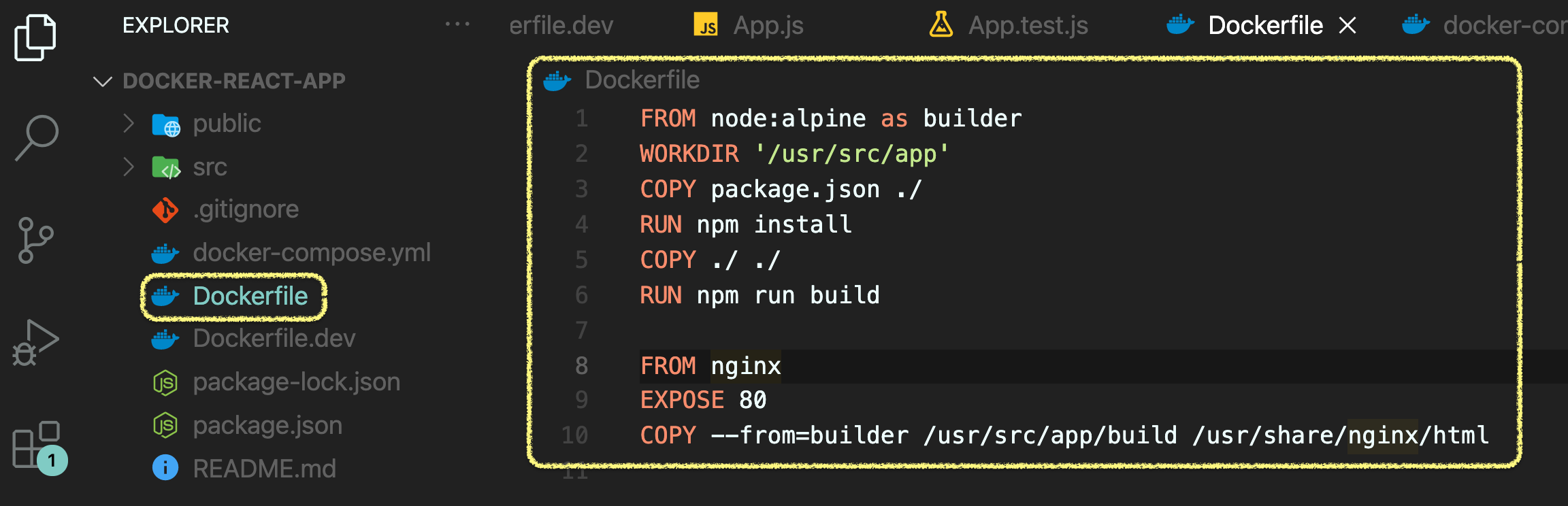Open README.md file
Image resolution: width=1568 pixels, height=506 pixels.
(264, 469)
